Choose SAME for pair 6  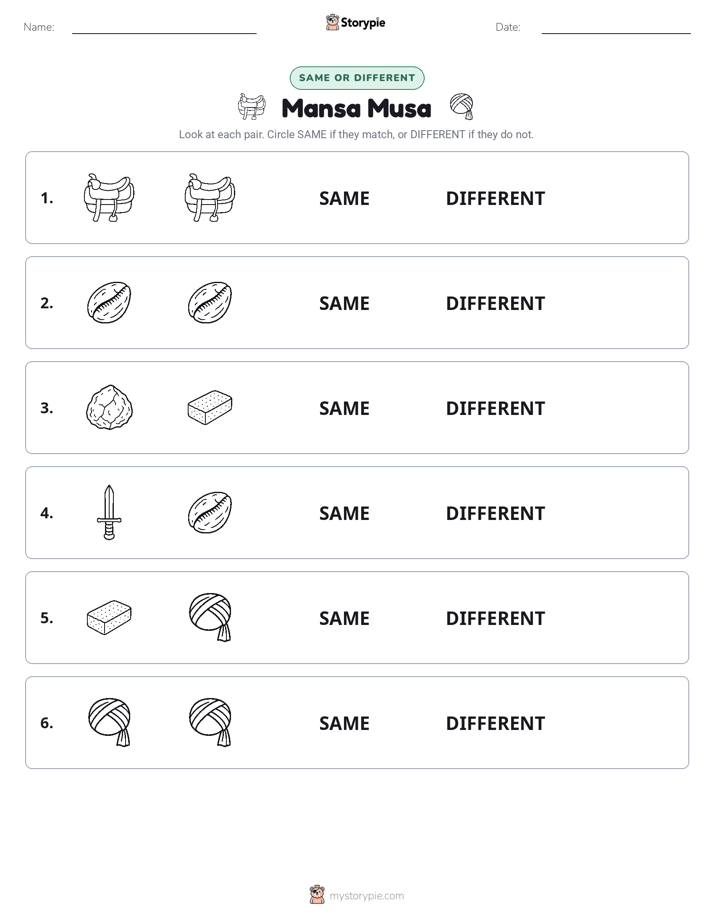pyautogui.click(x=344, y=723)
